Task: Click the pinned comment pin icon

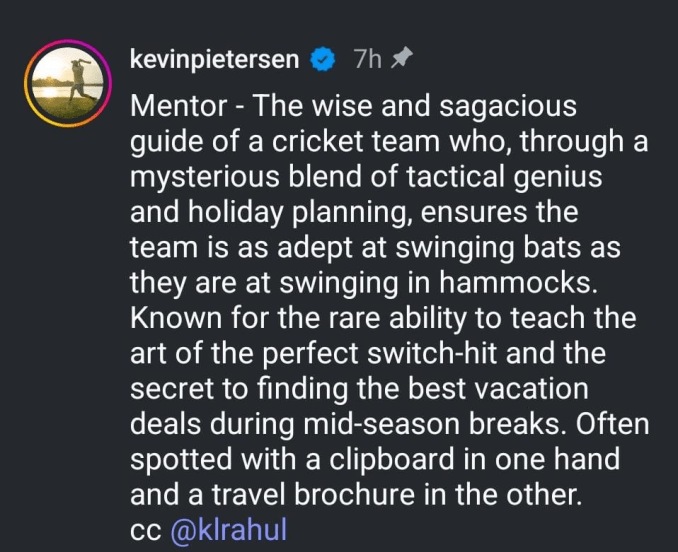Action: (400, 59)
